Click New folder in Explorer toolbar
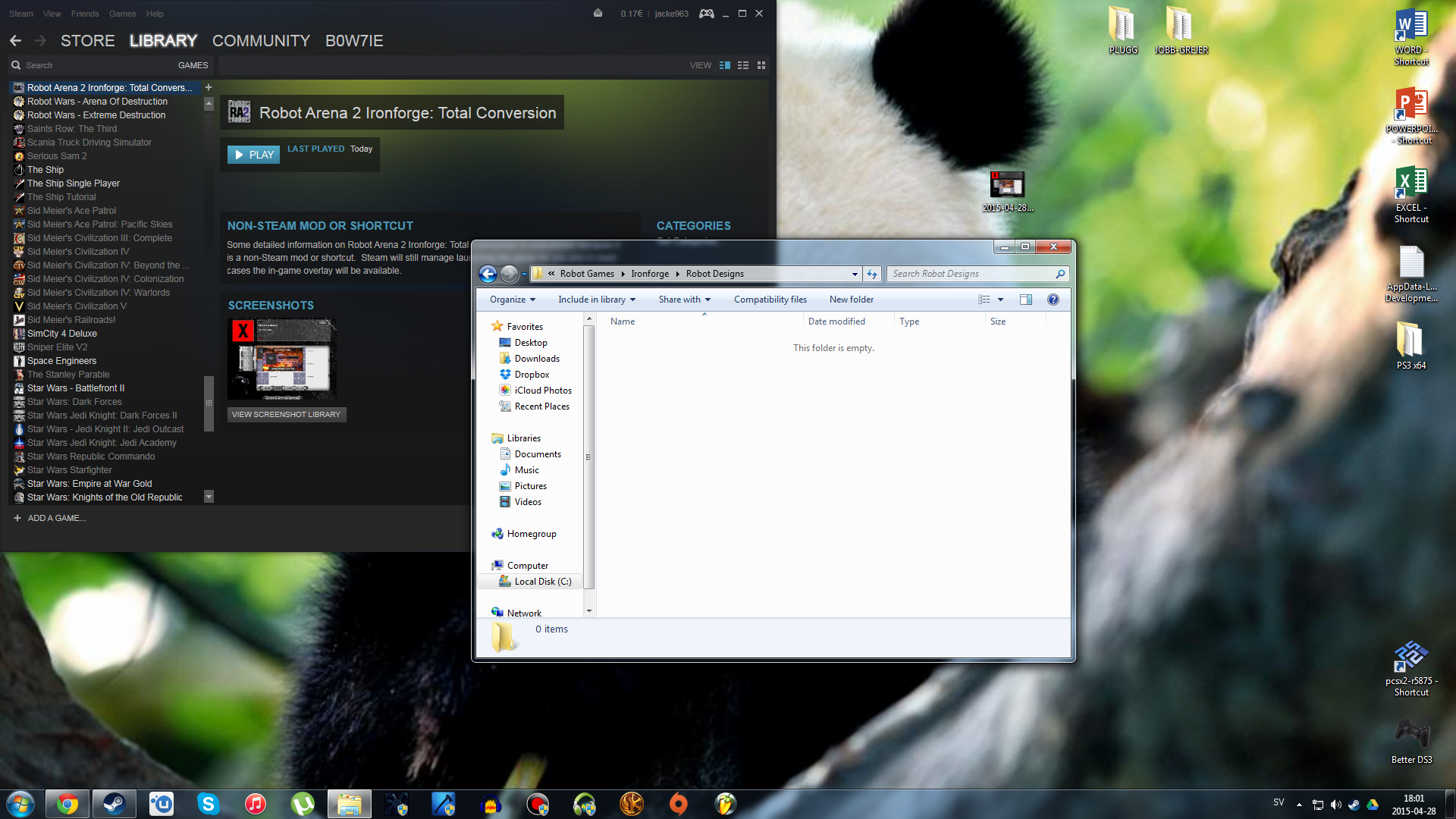The image size is (1456, 819). tap(851, 300)
